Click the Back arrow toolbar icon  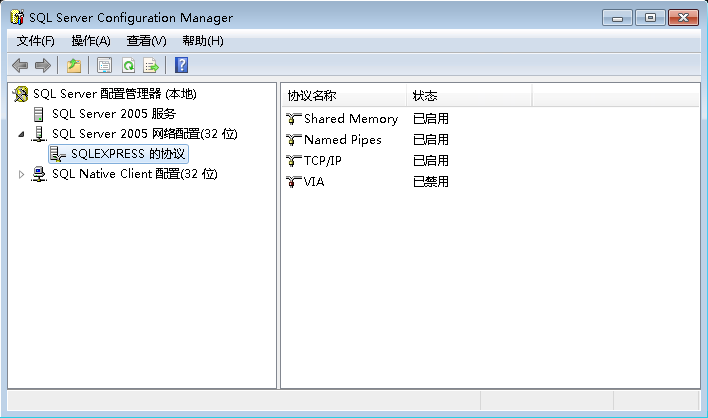(x=20, y=65)
